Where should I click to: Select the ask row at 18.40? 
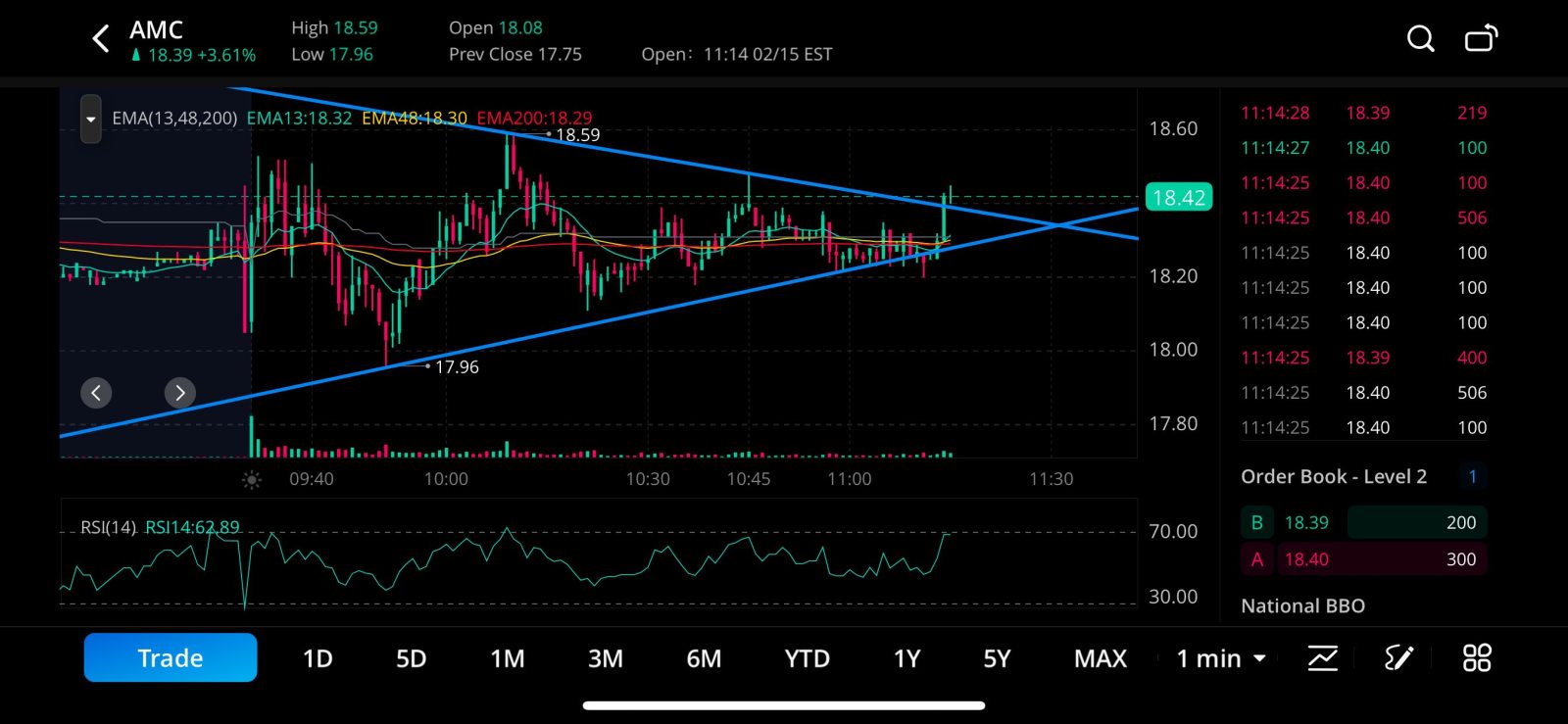(1363, 559)
